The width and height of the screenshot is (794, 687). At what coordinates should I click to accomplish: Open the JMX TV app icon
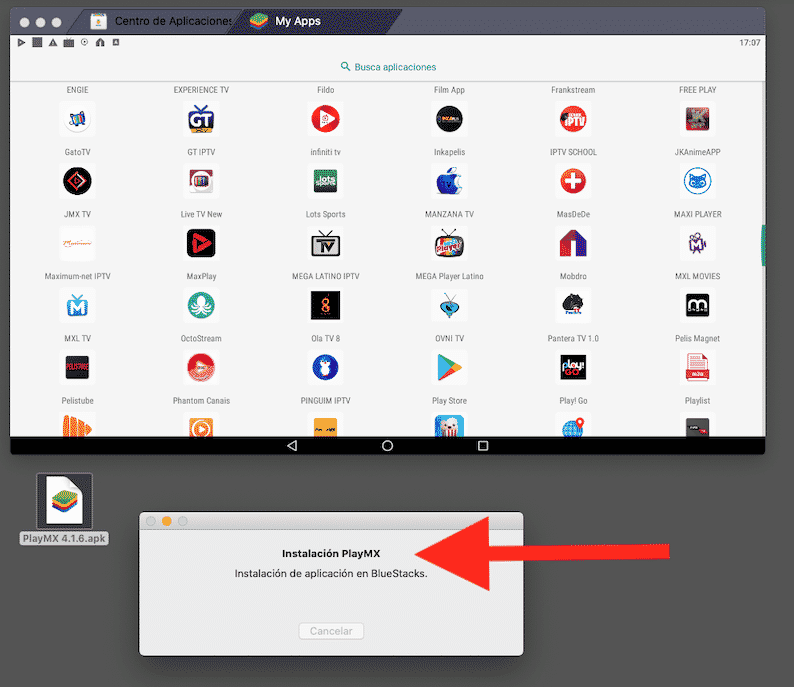[77, 181]
